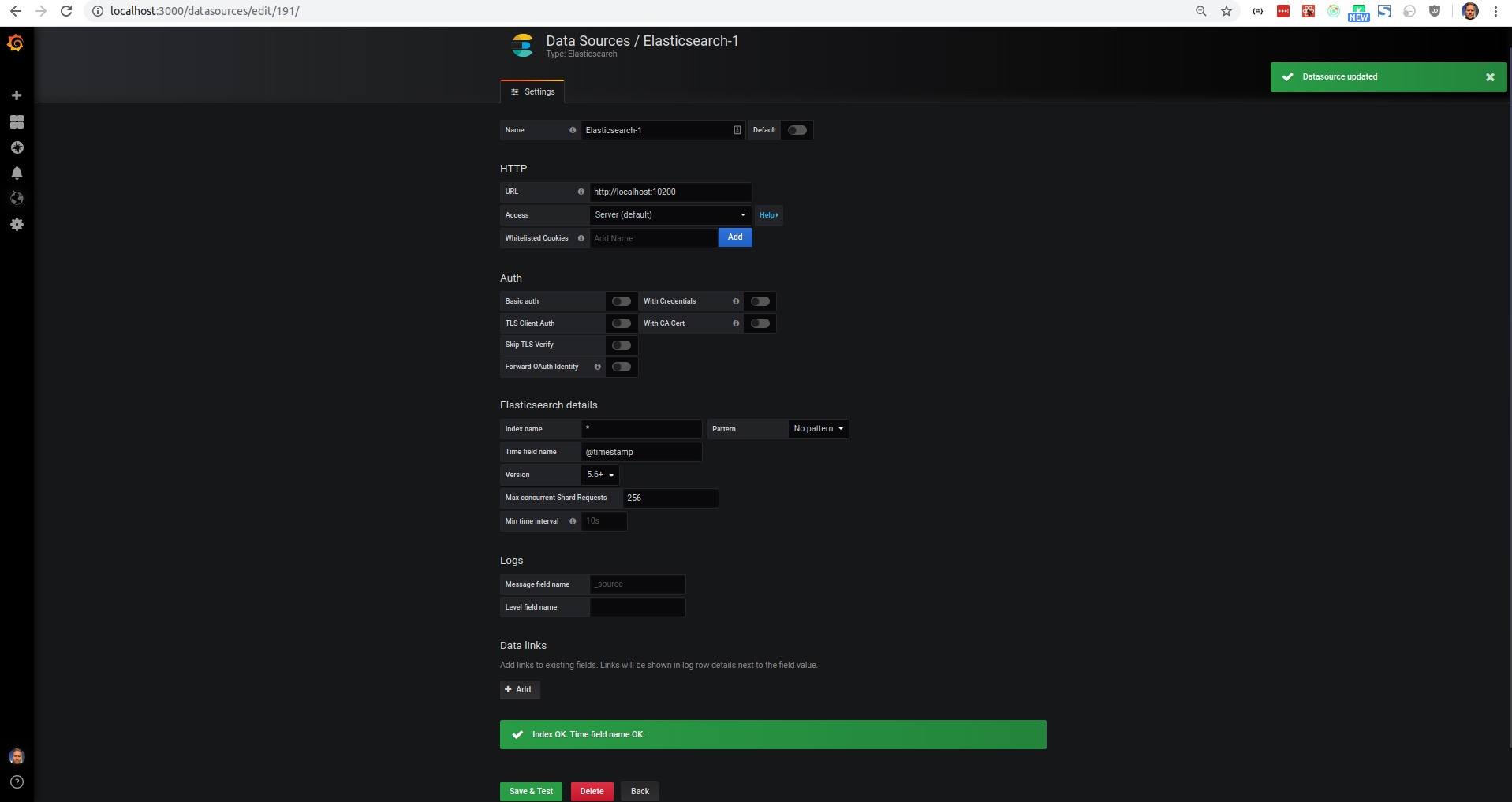The height and width of the screenshot is (802, 1512).
Task: Open the Dashboards panel icon in sidebar
Action: tap(16, 121)
